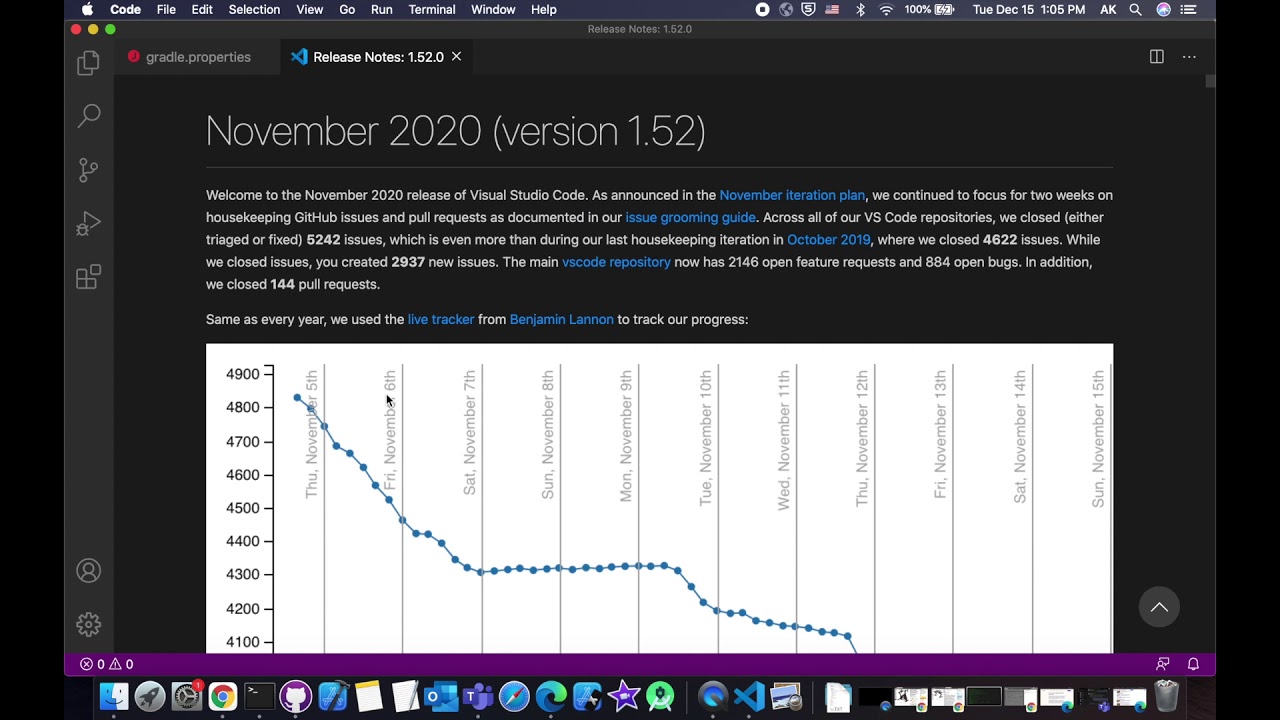
Task: Click the feedback icon in status bar
Action: pyautogui.click(x=1162, y=664)
